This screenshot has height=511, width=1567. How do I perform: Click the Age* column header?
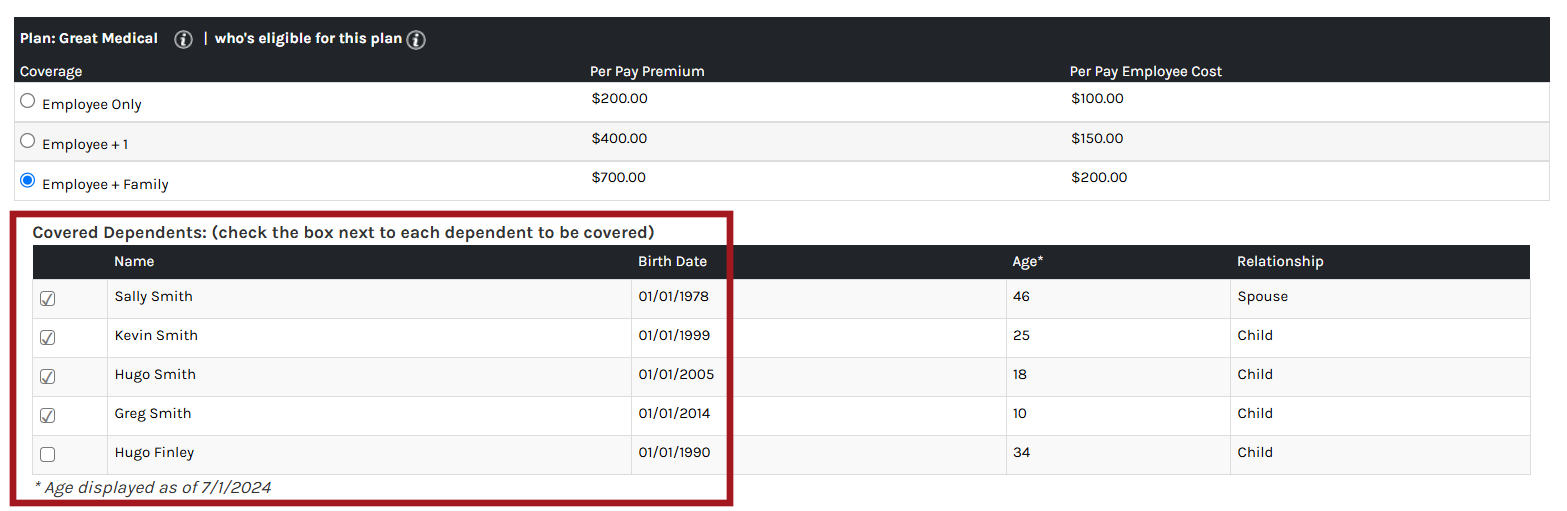point(1028,262)
